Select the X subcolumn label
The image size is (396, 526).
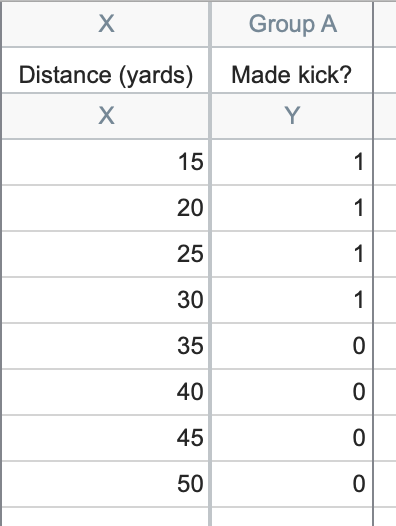(x=105, y=116)
